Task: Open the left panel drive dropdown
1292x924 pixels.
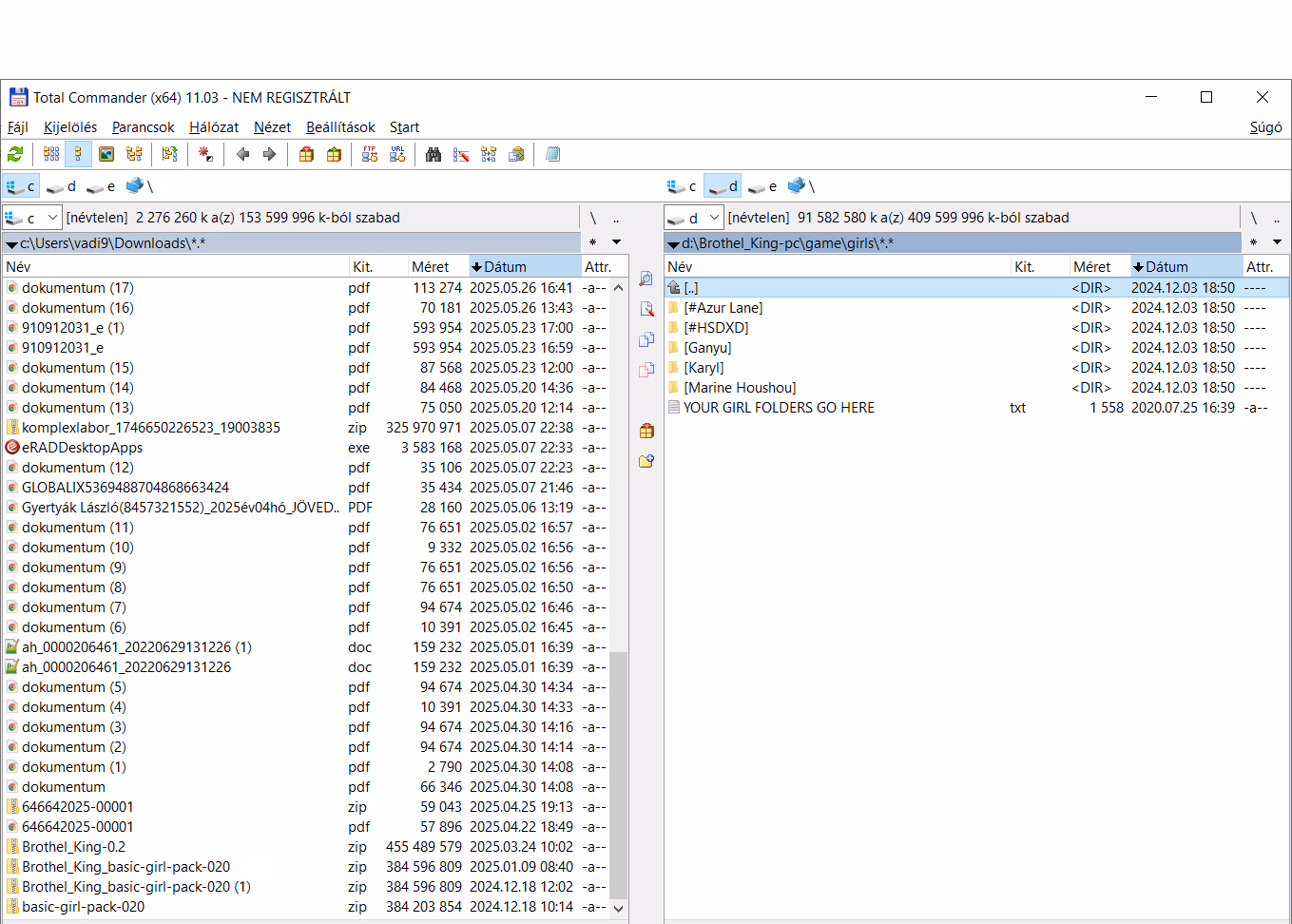Action: coord(52,218)
